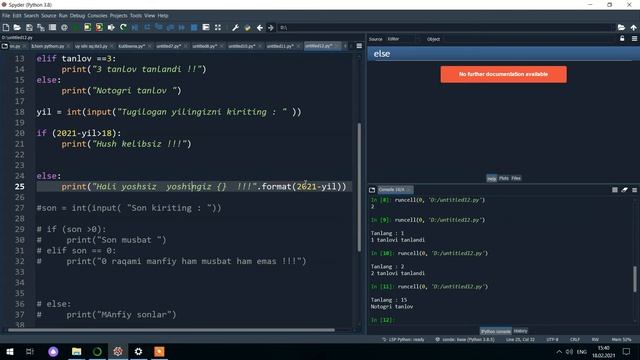
Task: Click the Debug file icon
Action: (x=135, y=27)
